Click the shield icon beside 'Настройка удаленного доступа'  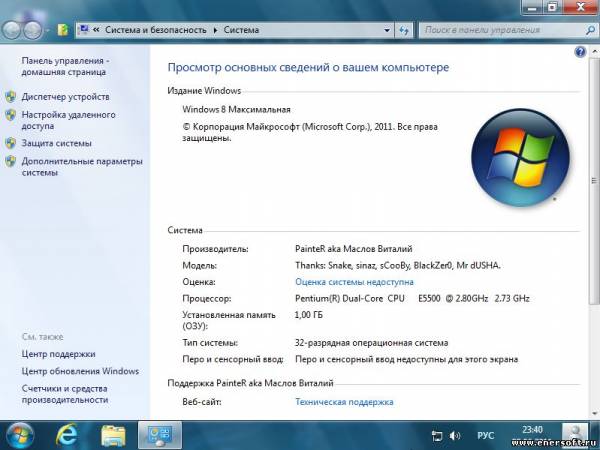(x=11, y=114)
